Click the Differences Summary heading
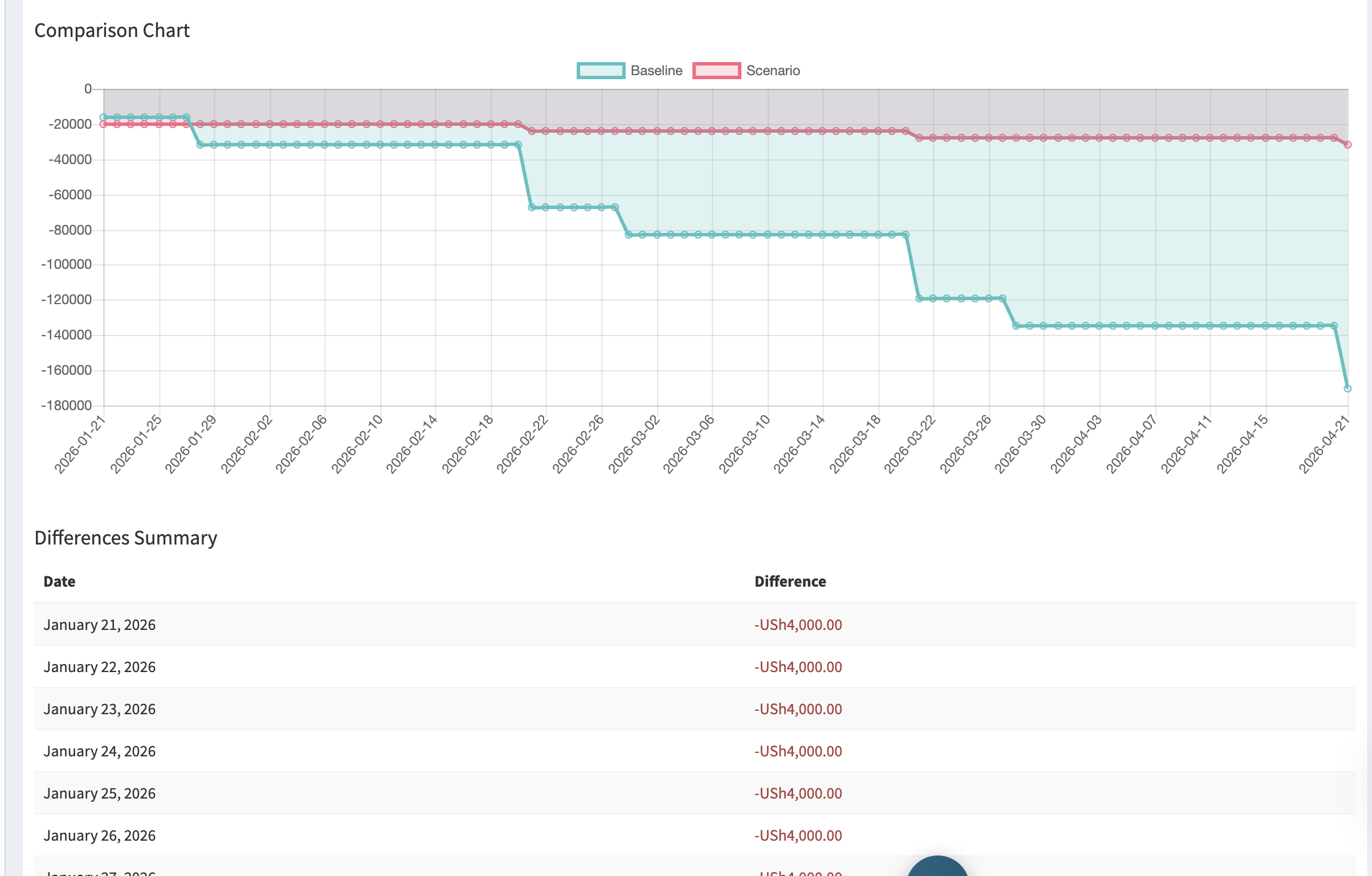Viewport: 1372px width, 876px height. pyautogui.click(x=125, y=538)
